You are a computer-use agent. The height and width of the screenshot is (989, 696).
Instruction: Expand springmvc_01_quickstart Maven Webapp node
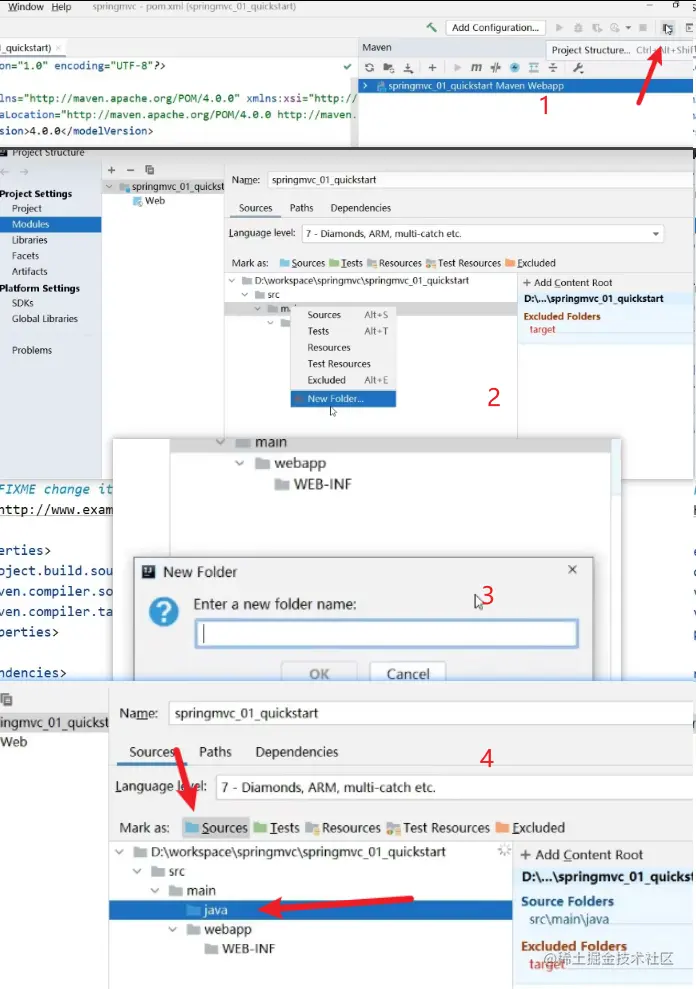365,86
